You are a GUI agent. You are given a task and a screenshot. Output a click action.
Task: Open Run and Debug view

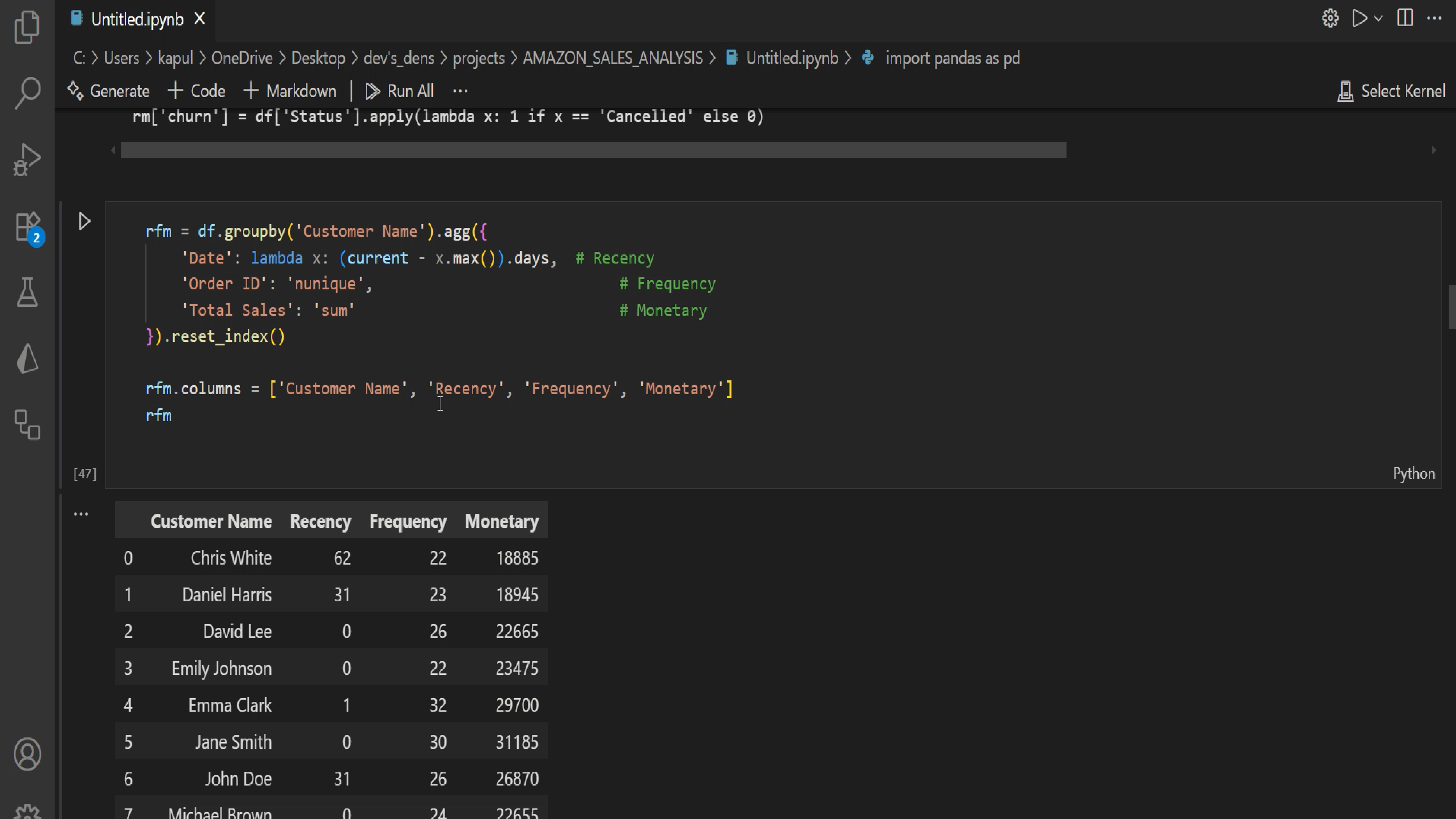tap(27, 159)
